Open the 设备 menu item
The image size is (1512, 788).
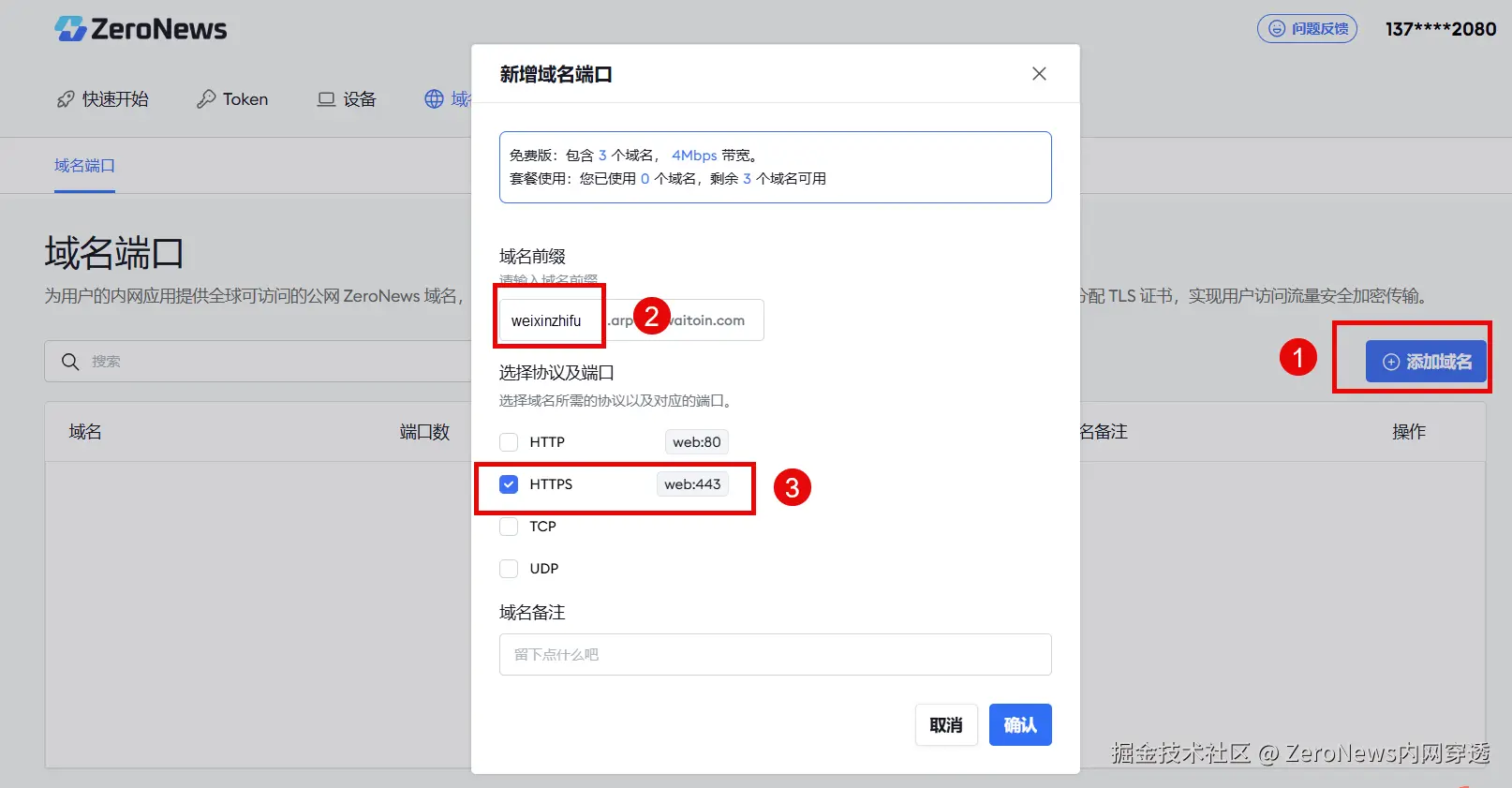pos(347,99)
